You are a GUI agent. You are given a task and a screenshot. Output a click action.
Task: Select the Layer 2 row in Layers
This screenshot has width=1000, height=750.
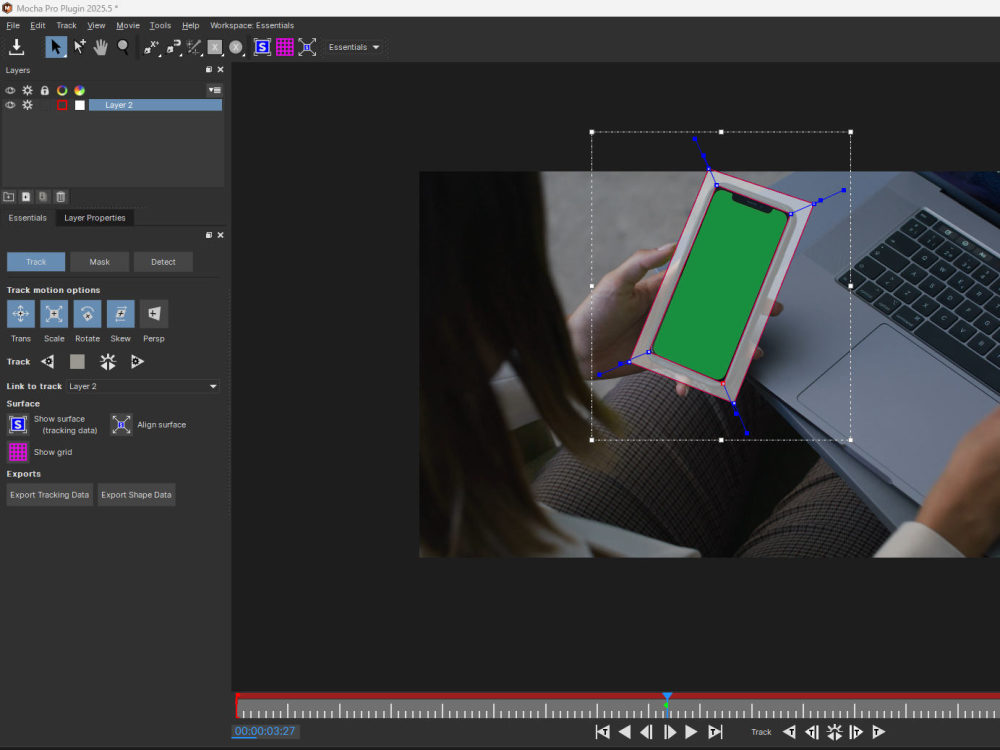point(155,105)
